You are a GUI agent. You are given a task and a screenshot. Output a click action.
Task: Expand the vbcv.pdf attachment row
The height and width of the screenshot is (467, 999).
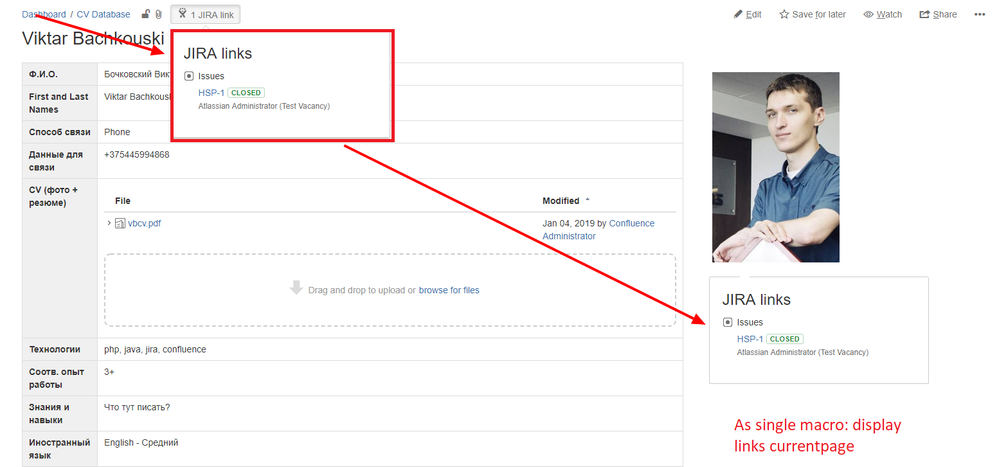pyautogui.click(x=110, y=223)
